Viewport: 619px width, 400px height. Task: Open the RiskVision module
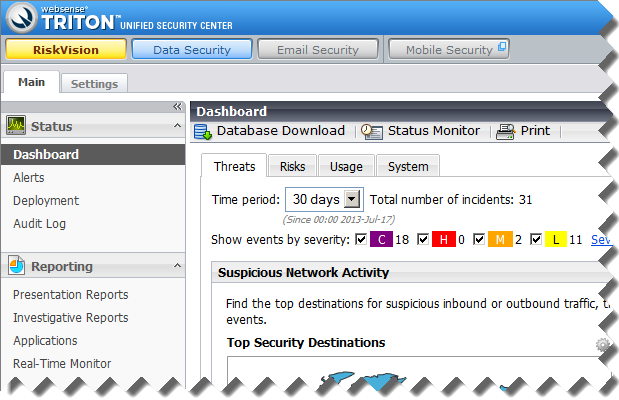pos(66,49)
